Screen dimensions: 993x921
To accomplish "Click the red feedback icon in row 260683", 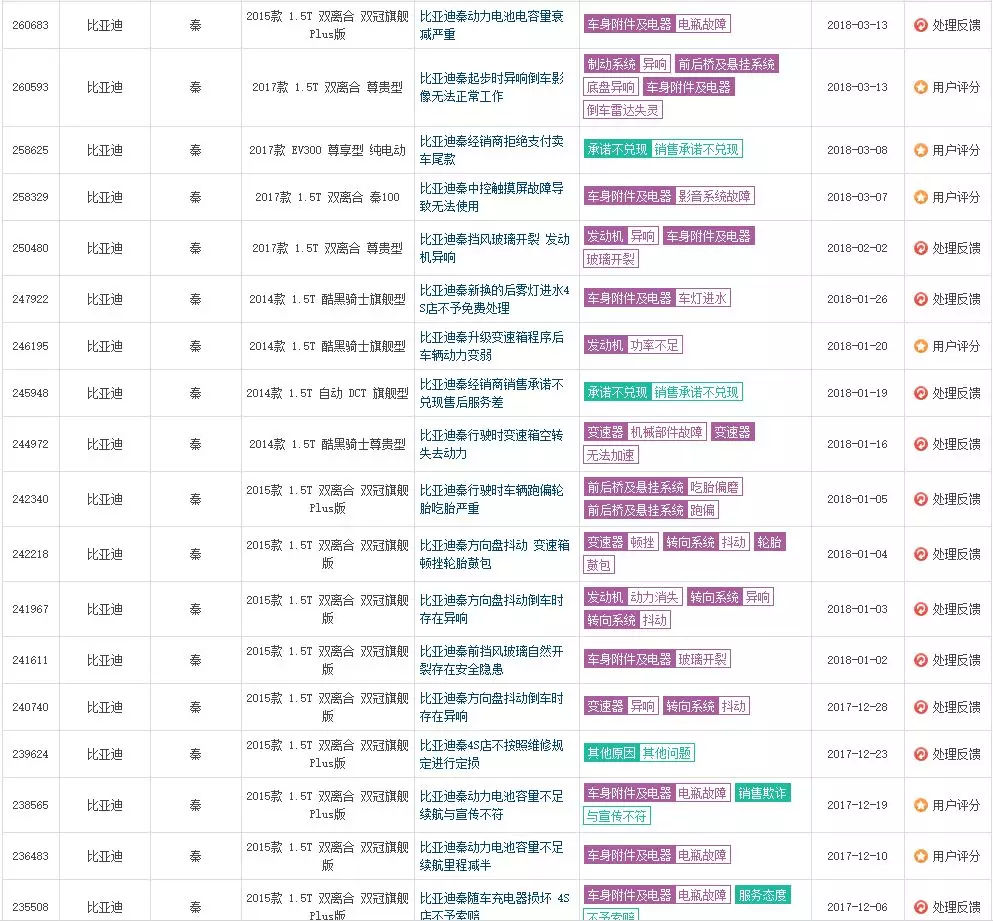I will pyautogui.click(x=920, y=25).
